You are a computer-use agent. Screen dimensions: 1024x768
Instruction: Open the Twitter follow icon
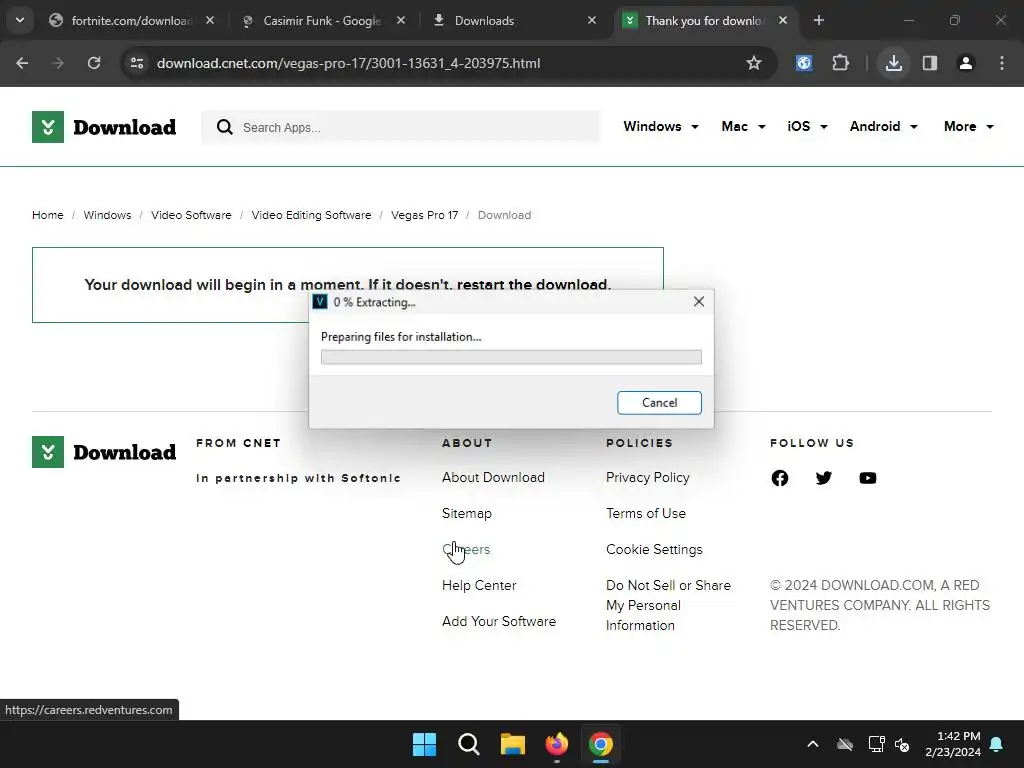[x=824, y=478]
